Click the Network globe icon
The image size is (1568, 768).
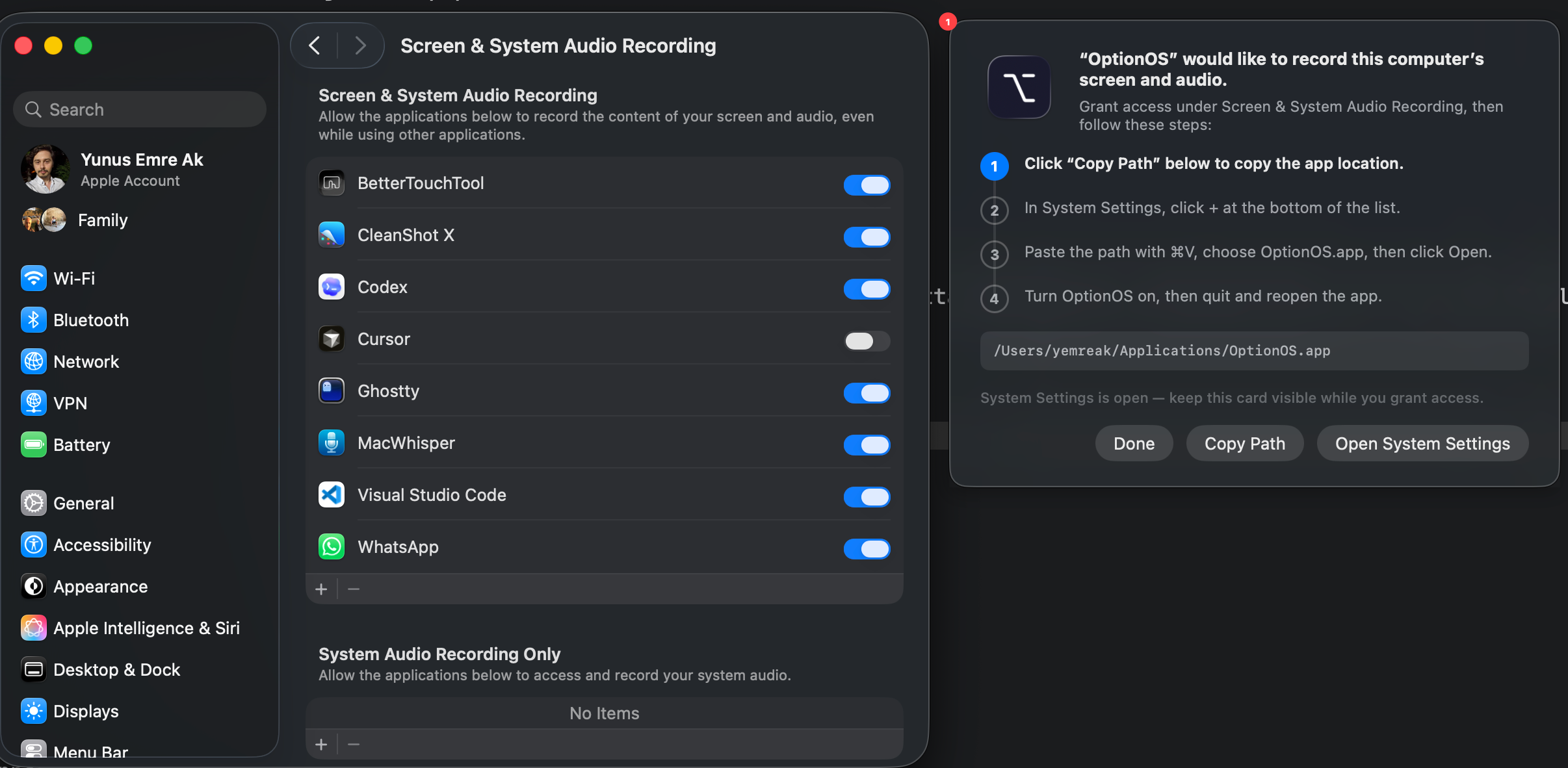pos(34,362)
